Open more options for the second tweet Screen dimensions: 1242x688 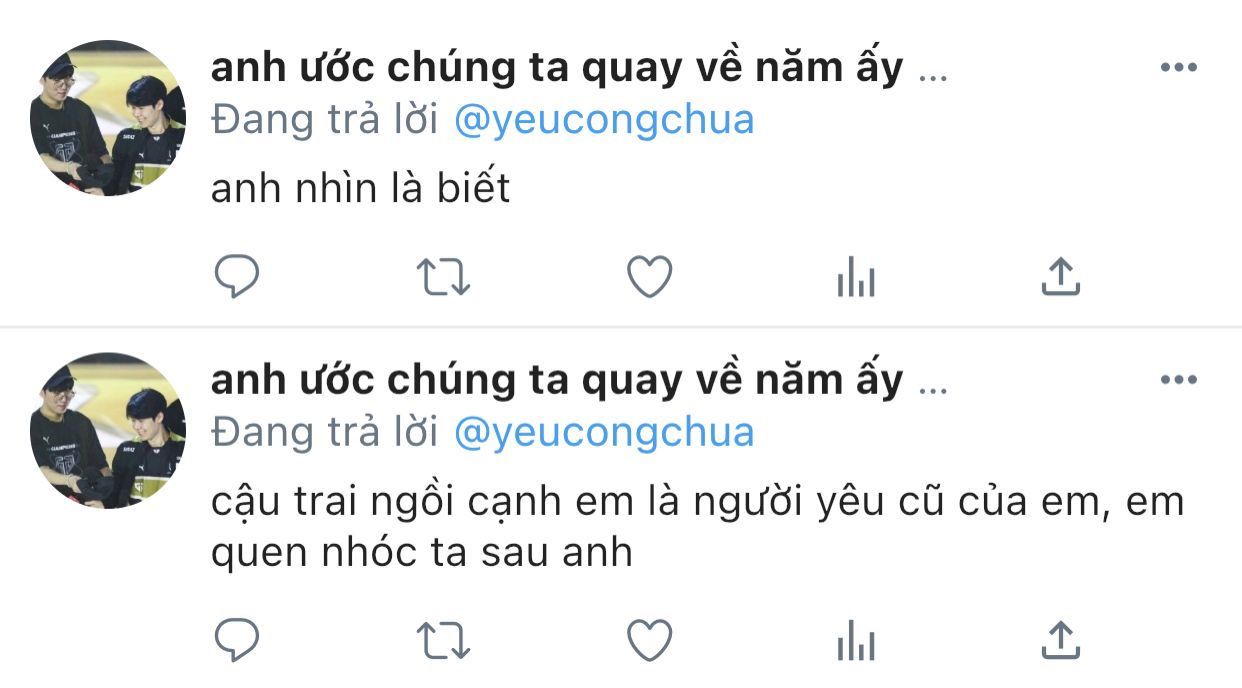[x=1178, y=380]
